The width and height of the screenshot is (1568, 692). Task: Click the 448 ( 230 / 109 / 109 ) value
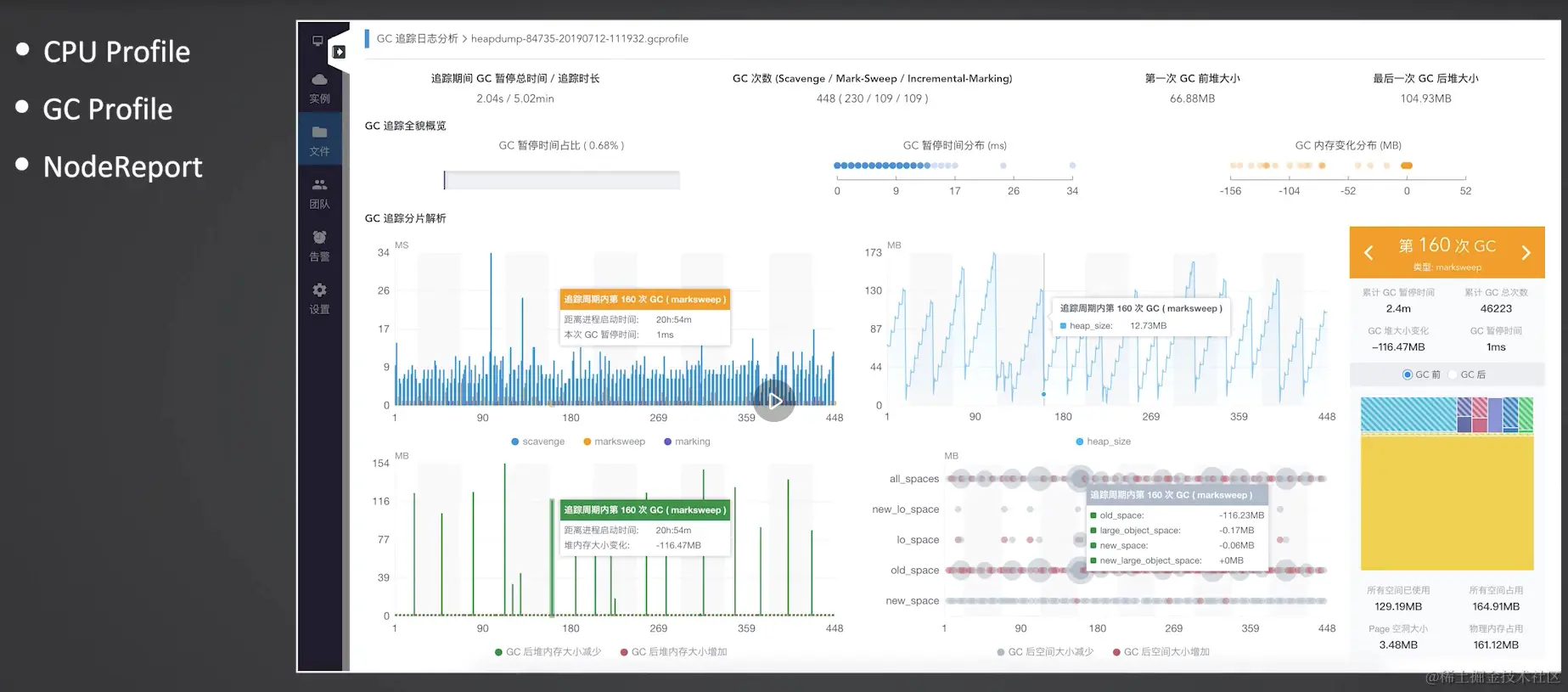872,98
